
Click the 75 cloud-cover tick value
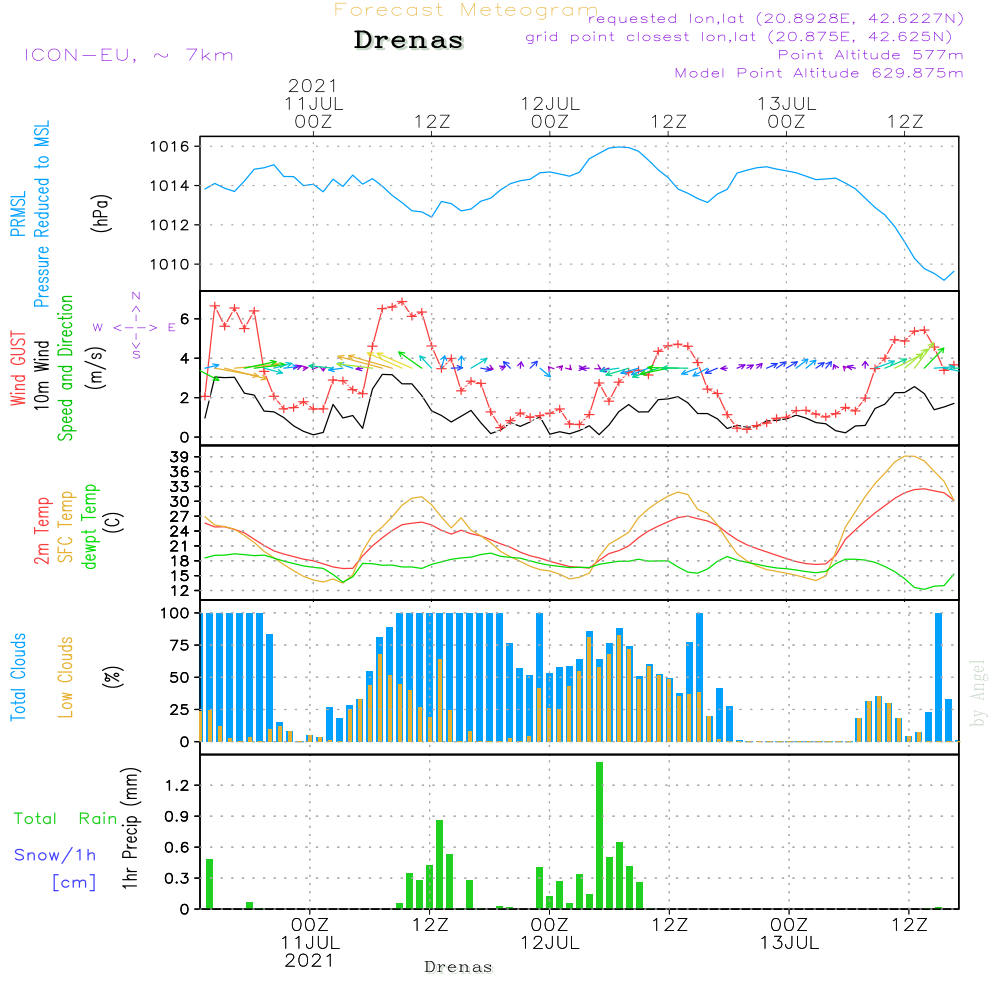coord(180,645)
